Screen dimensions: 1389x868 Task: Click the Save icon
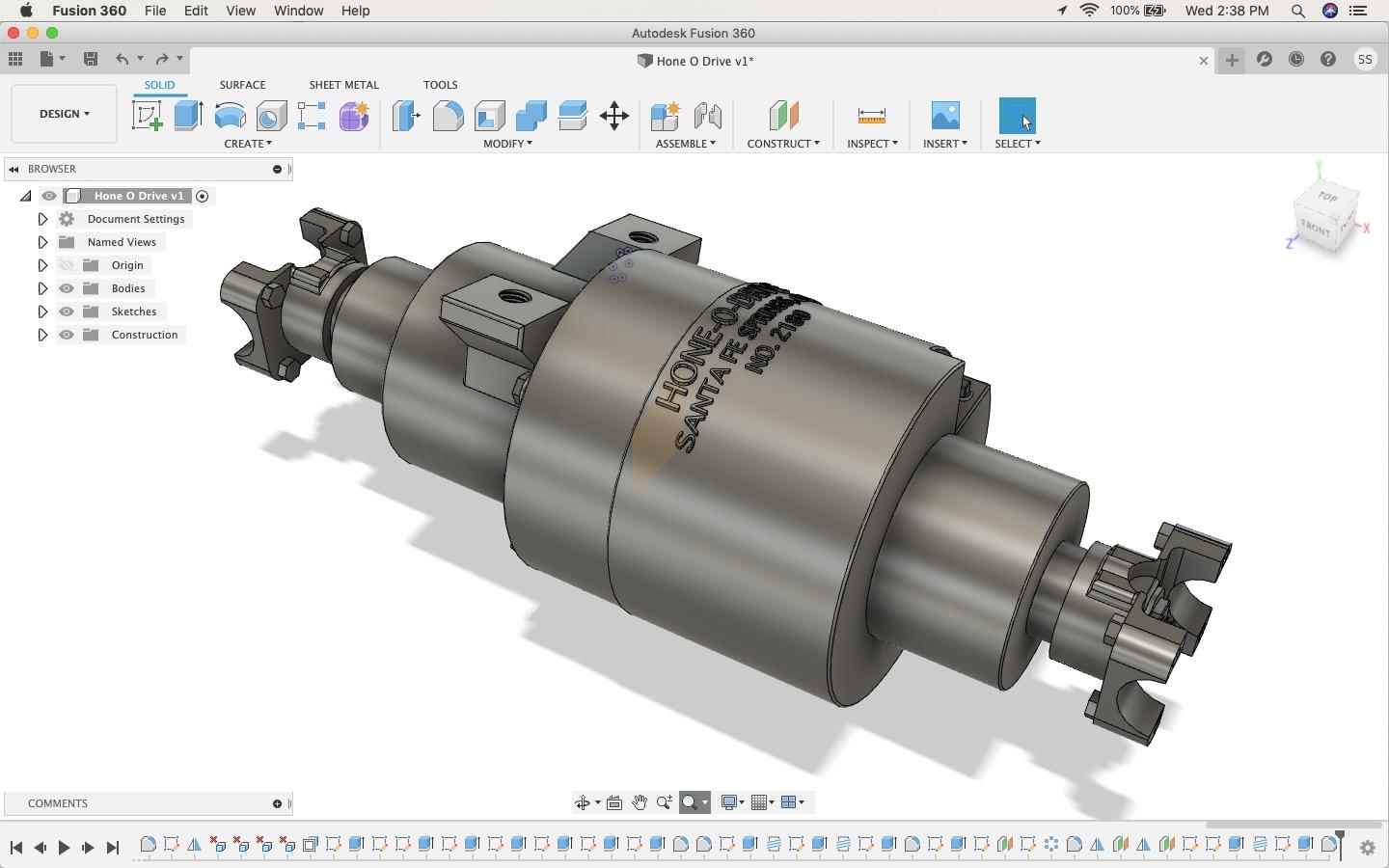[x=91, y=60]
